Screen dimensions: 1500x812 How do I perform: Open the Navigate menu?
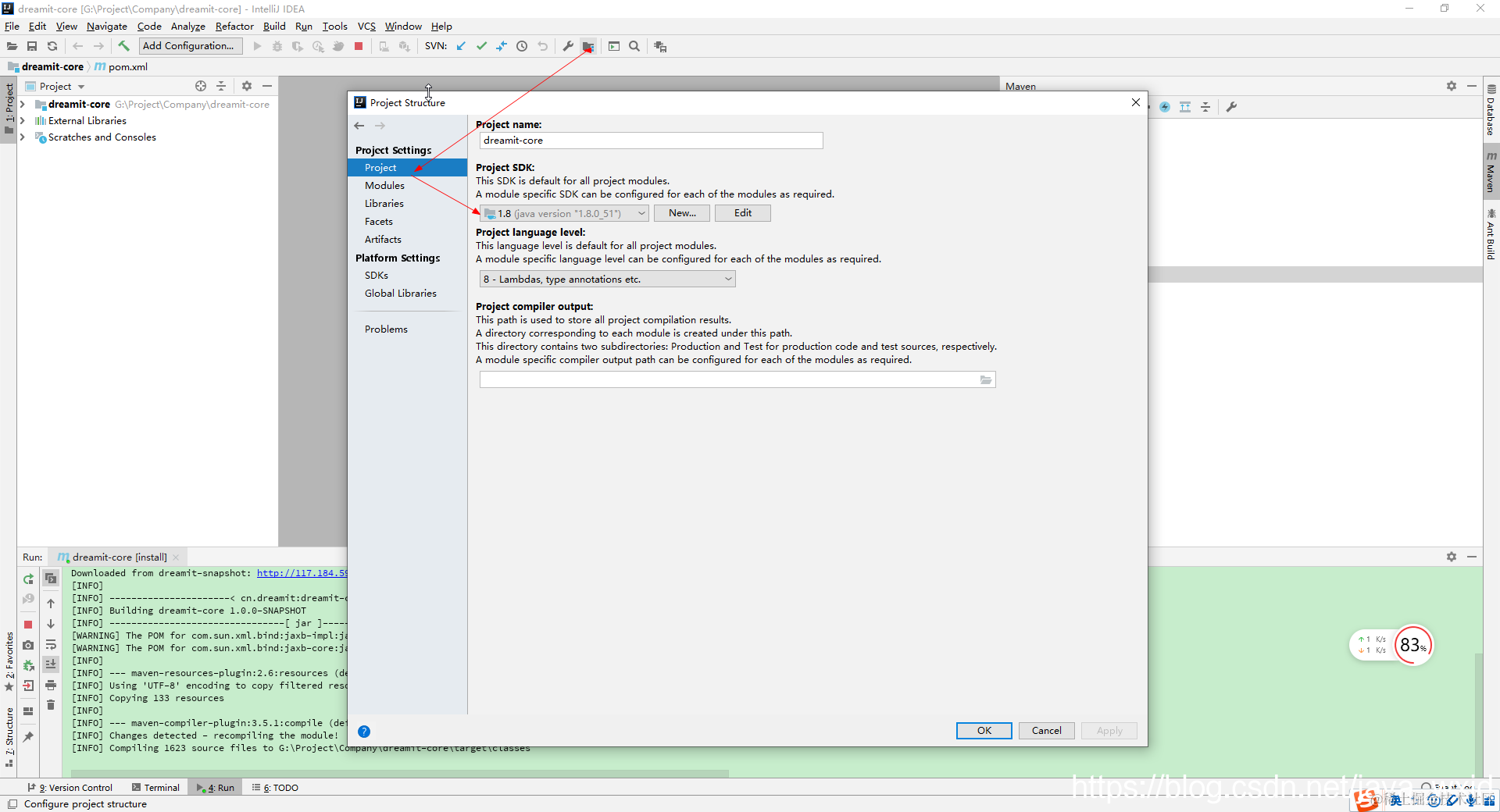(x=107, y=26)
